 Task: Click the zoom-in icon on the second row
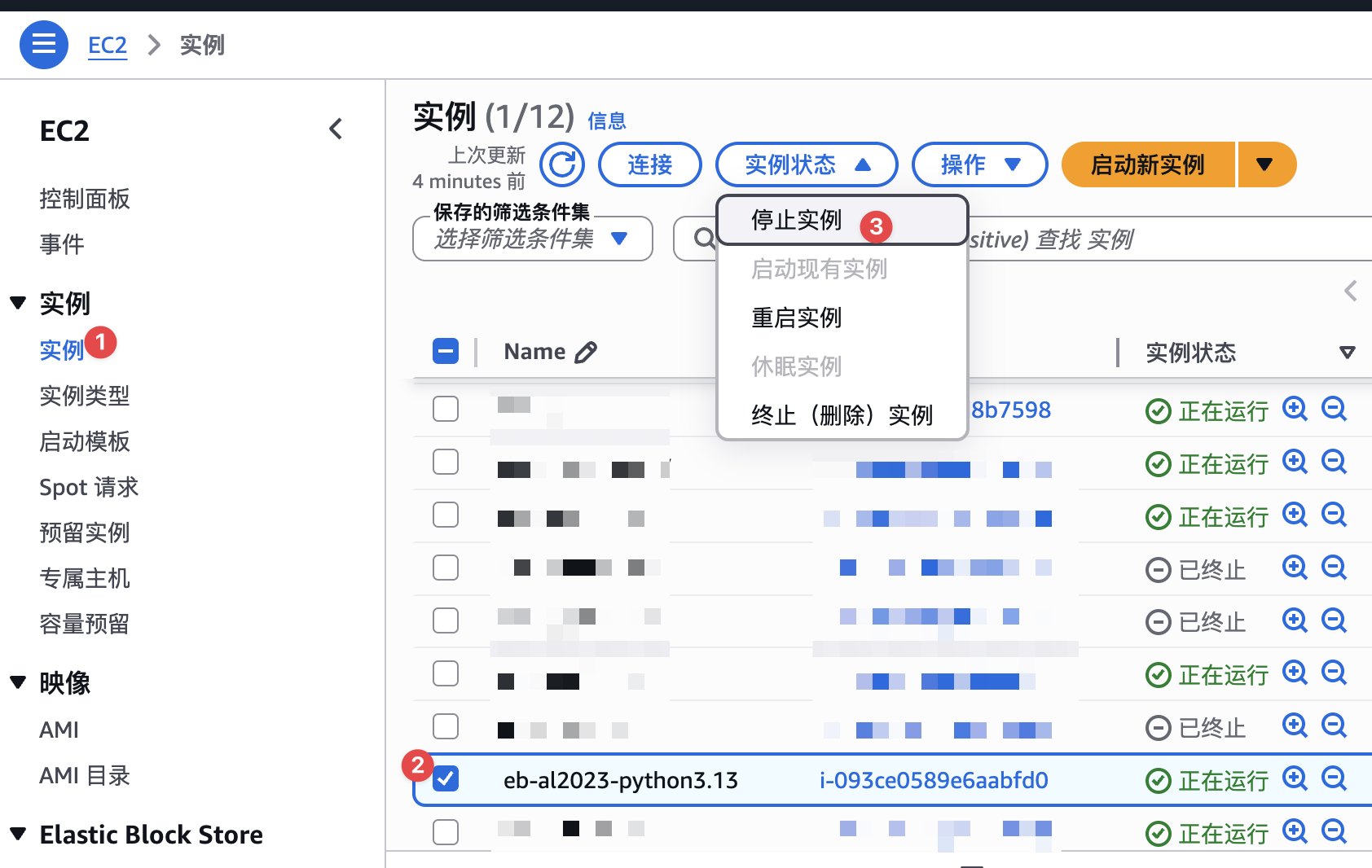point(1295,462)
